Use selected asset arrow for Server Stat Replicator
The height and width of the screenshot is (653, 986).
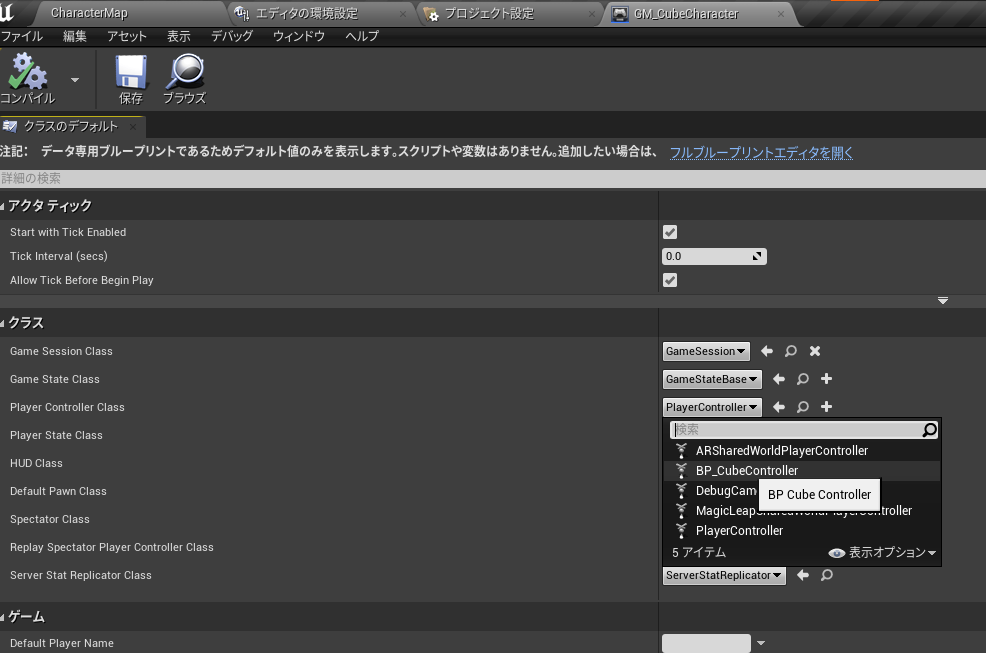802,575
